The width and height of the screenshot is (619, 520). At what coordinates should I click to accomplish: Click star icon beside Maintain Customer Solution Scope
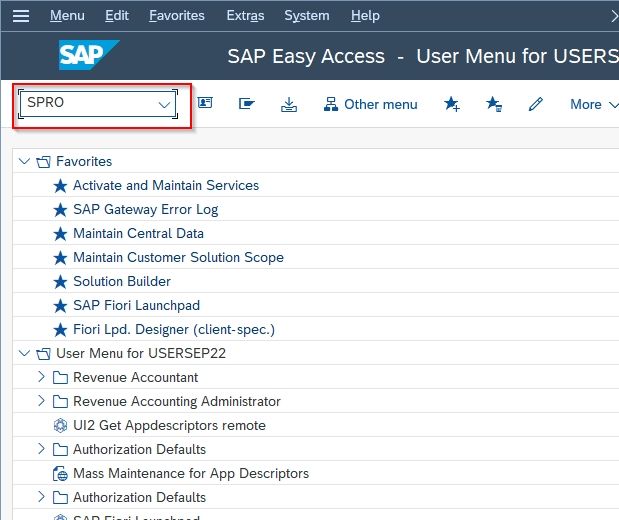[x=60, y=258]
